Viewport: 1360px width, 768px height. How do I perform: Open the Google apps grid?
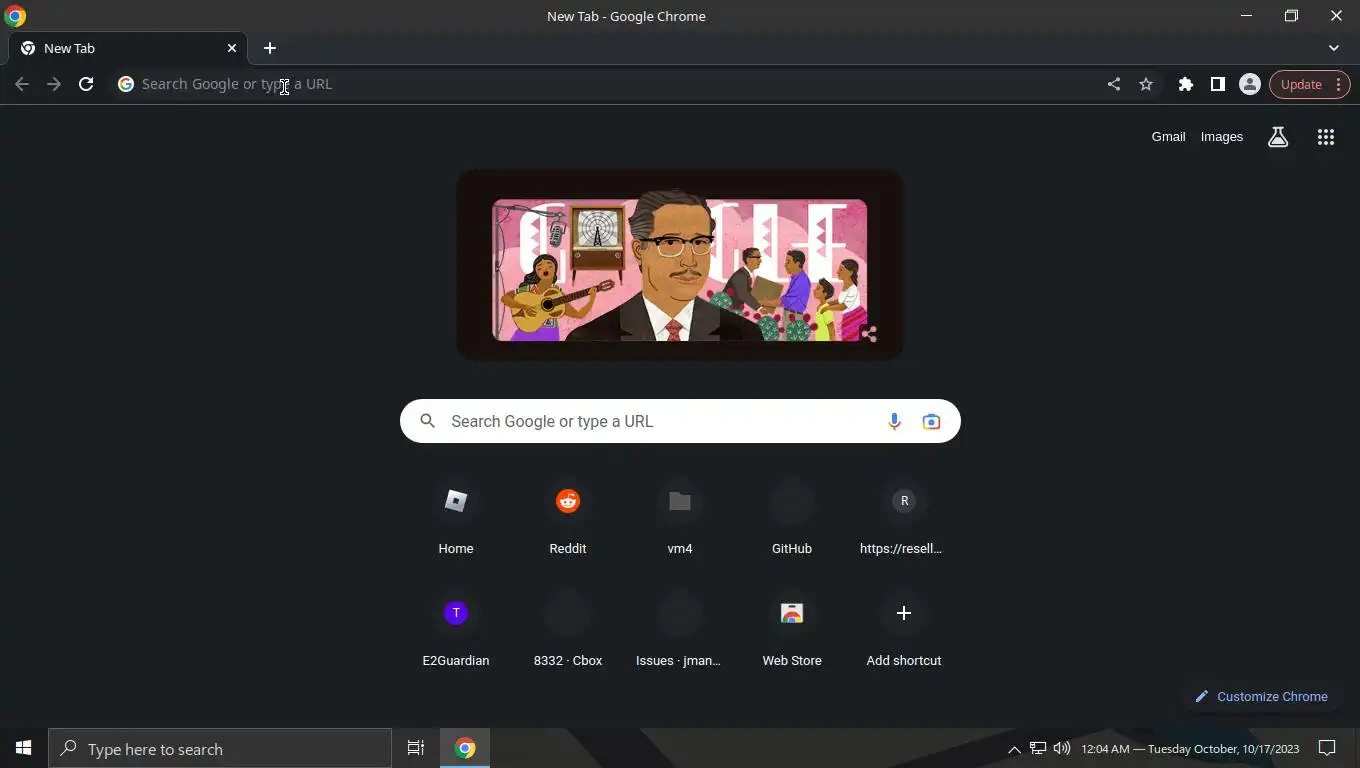point(1326,137)
